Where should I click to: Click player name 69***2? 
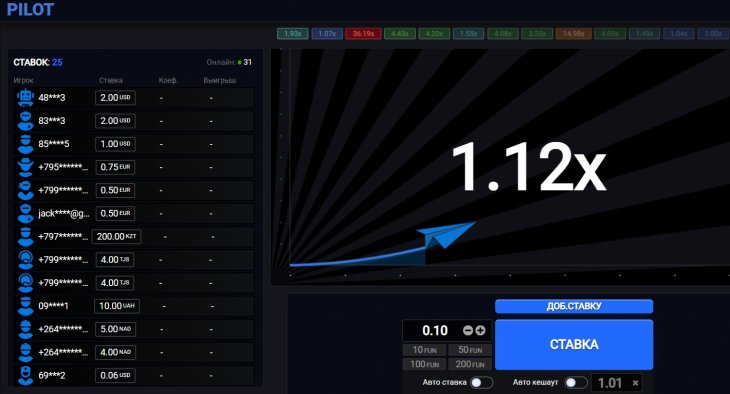pos(52,375)
